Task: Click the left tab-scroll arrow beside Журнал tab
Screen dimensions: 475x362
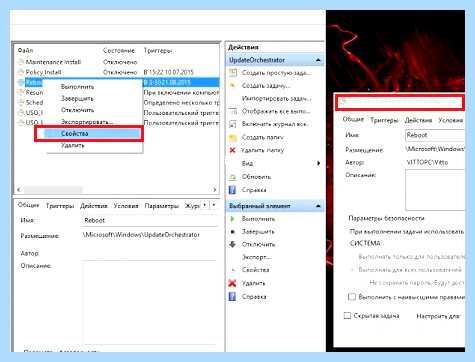Action: (205, 205)
